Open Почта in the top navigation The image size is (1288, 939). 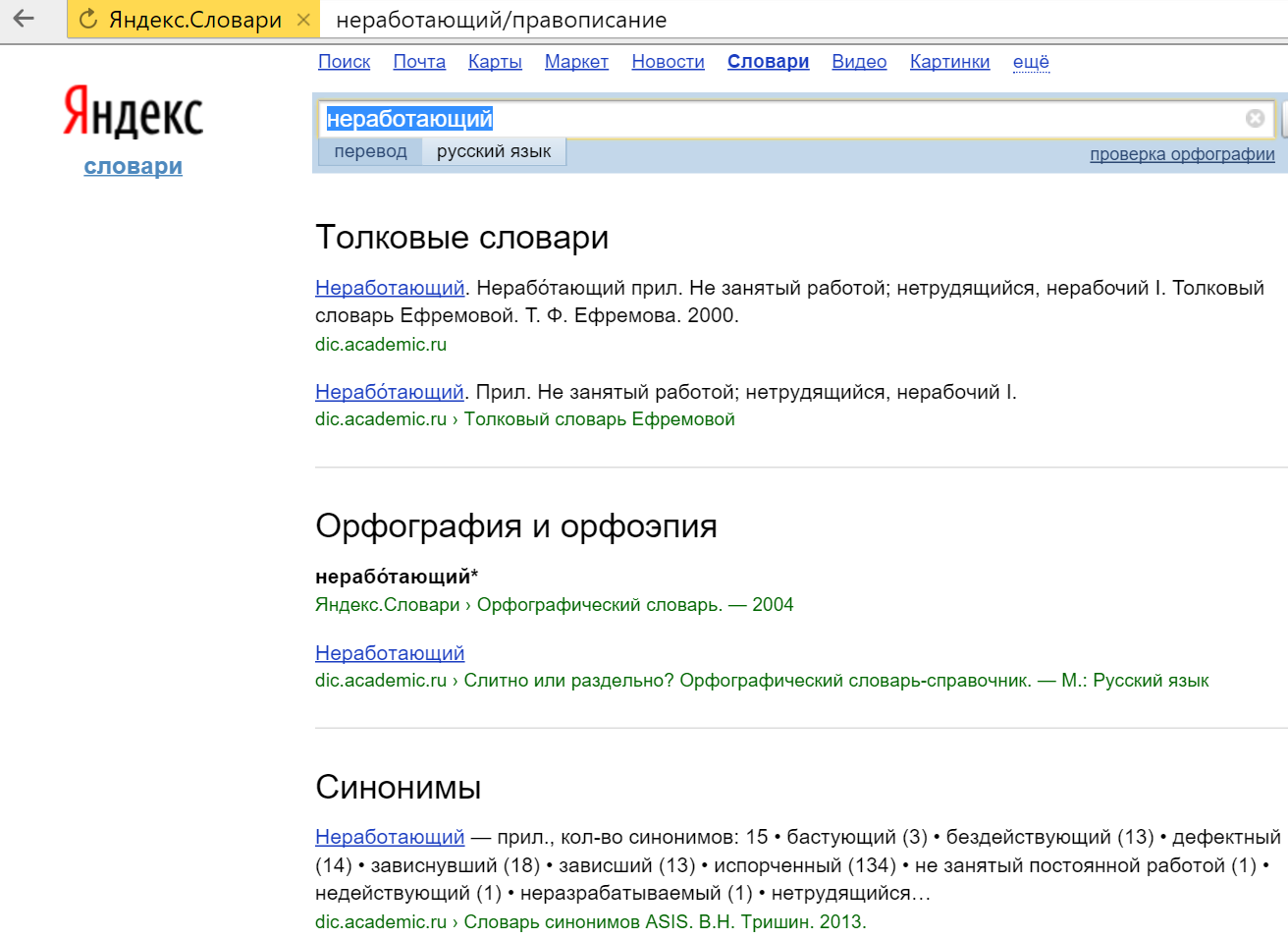coord(419,62)
